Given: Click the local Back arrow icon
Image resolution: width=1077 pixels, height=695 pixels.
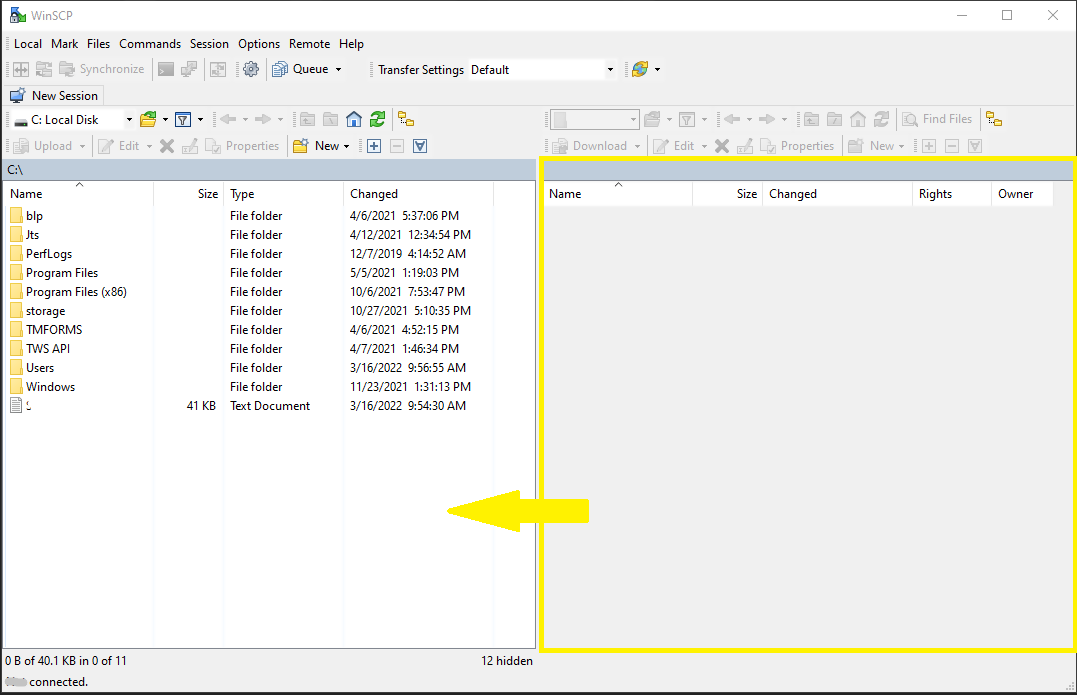Looking at the screenshot, I should pyautogui.click(x=228, y=119).
